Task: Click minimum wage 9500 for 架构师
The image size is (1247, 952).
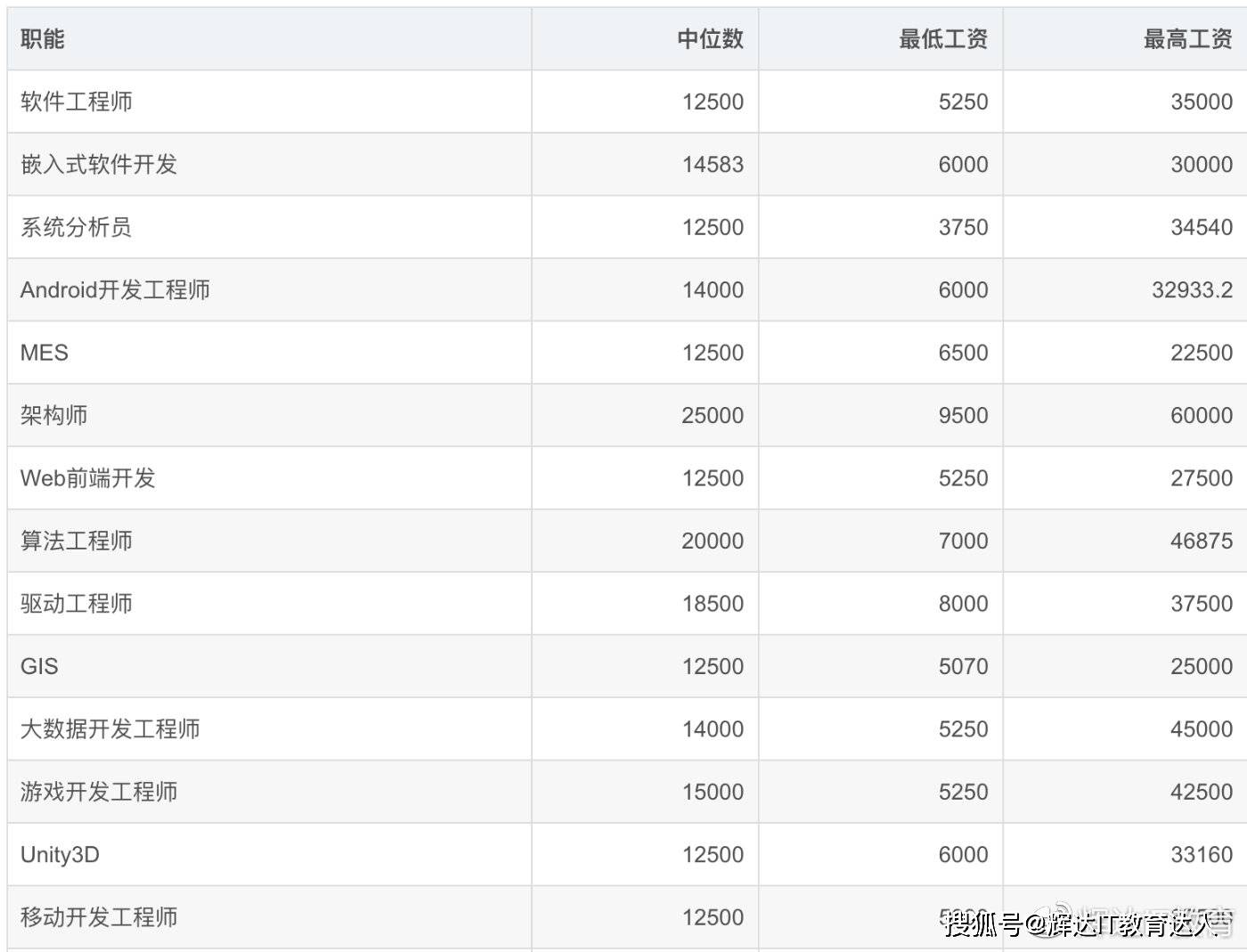Action: pos(963,415)
